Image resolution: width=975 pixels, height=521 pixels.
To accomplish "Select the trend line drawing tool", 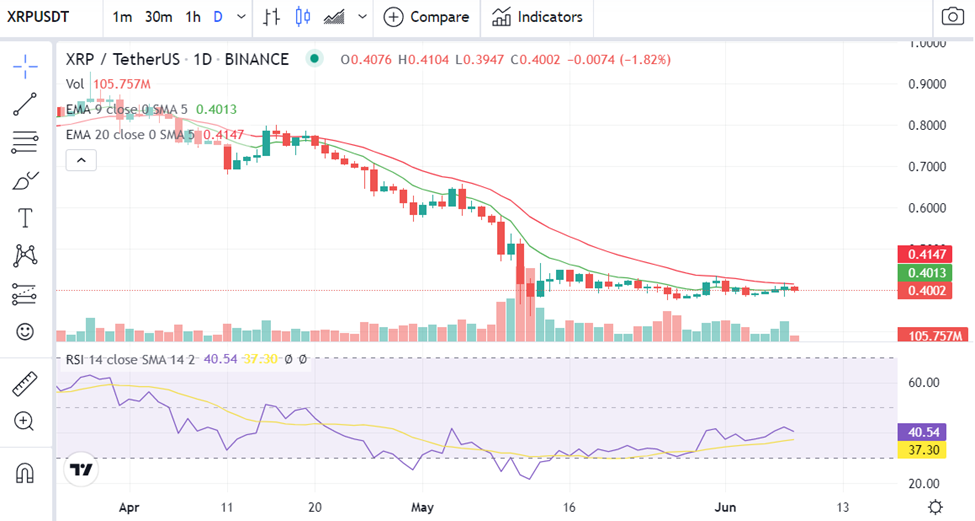I will point(25,104).
